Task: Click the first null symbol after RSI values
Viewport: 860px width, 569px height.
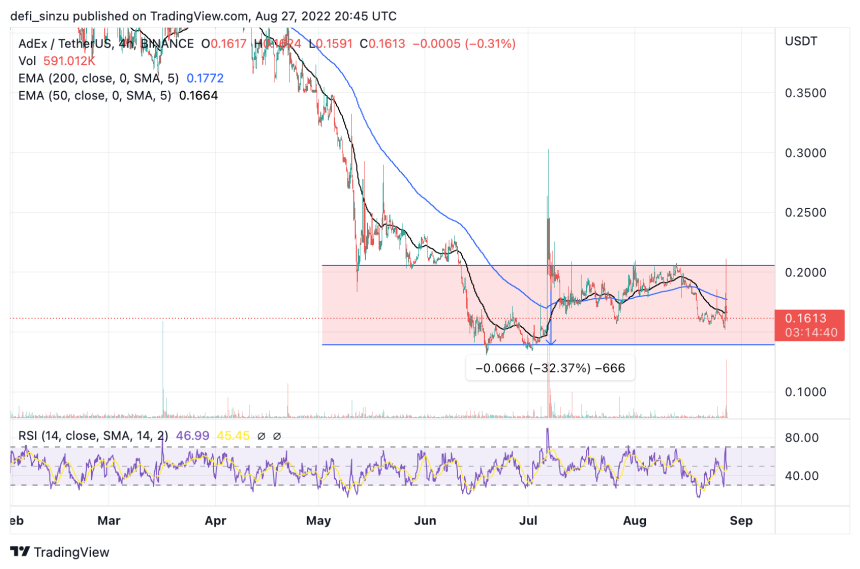Action: click(261, 436)
